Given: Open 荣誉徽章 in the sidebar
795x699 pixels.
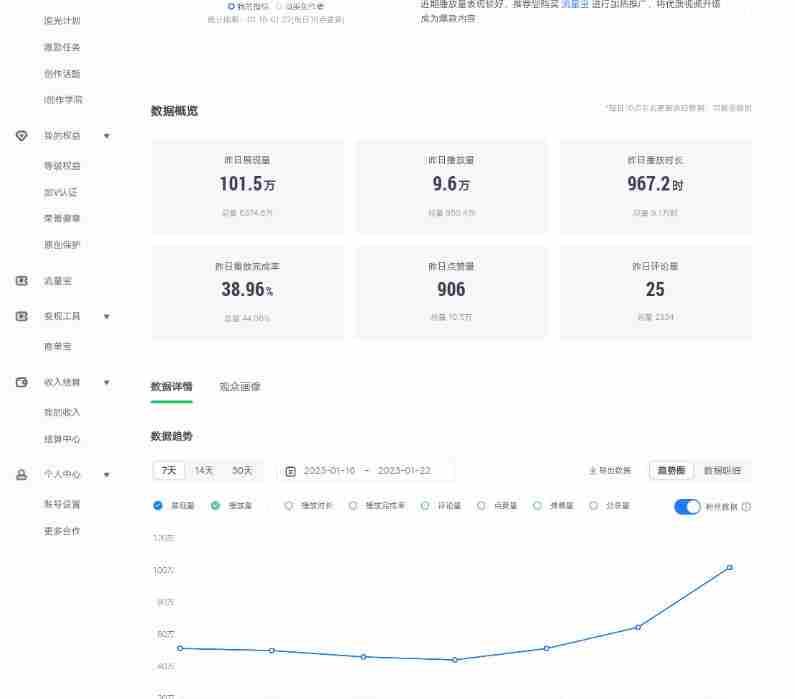Looking at the screenshot, I should pos(62,218).
